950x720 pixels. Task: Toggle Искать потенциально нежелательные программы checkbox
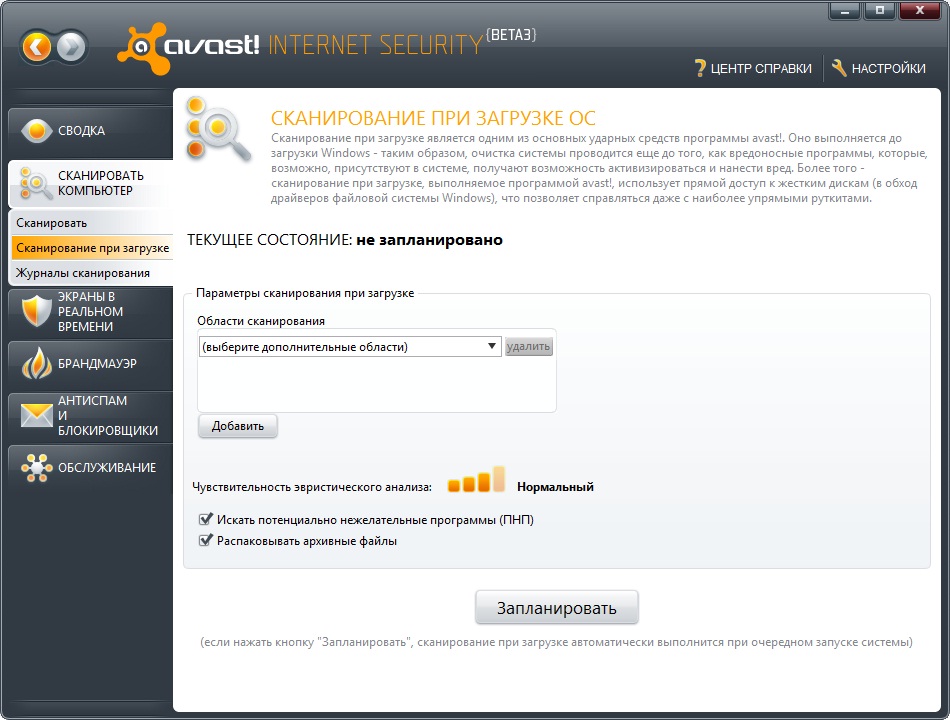pyautogui.click(x=206, y=519)
